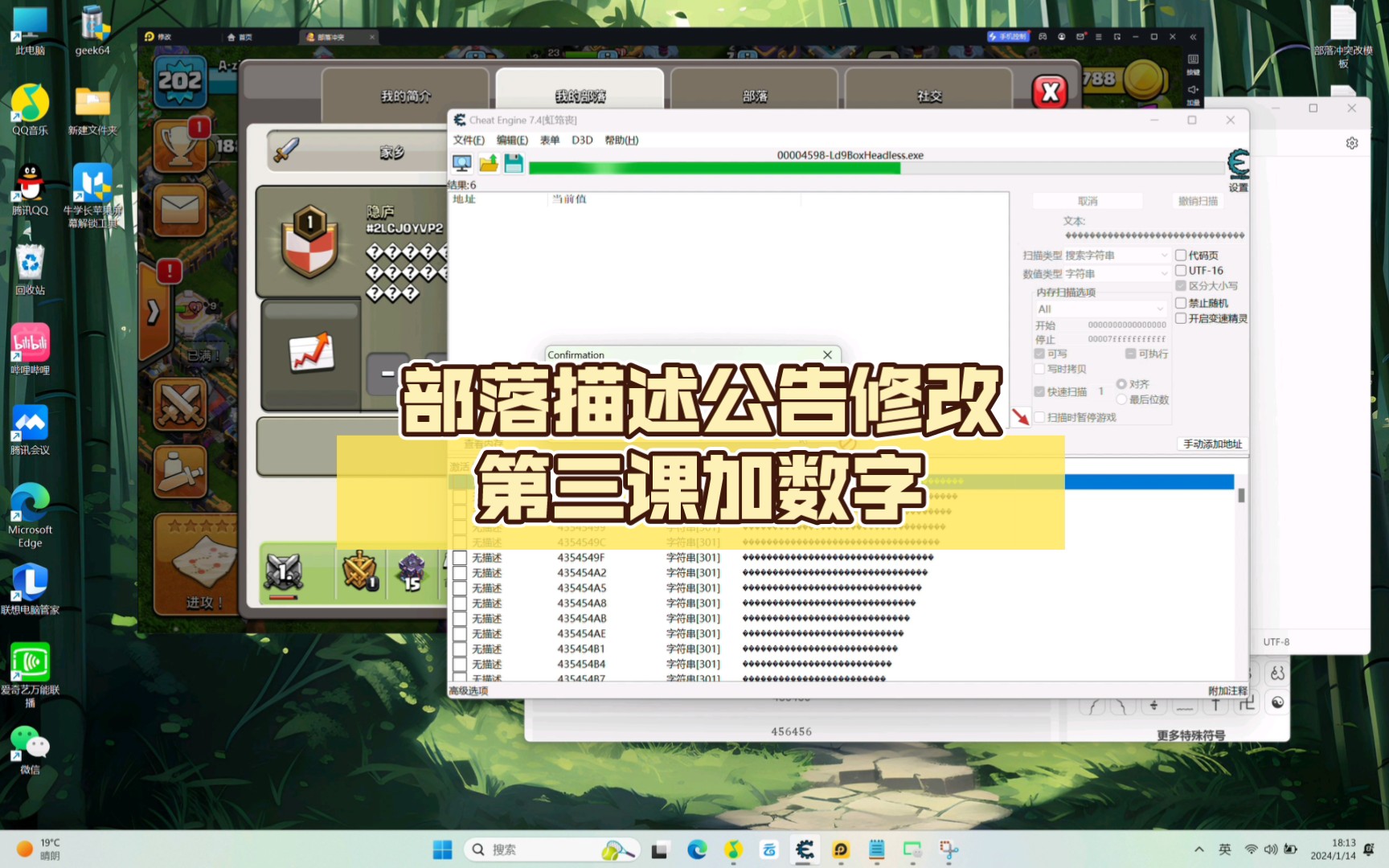Open the process list computer icon
The width and height of the screenshot is (1389, 868).
tap(462, 164)
